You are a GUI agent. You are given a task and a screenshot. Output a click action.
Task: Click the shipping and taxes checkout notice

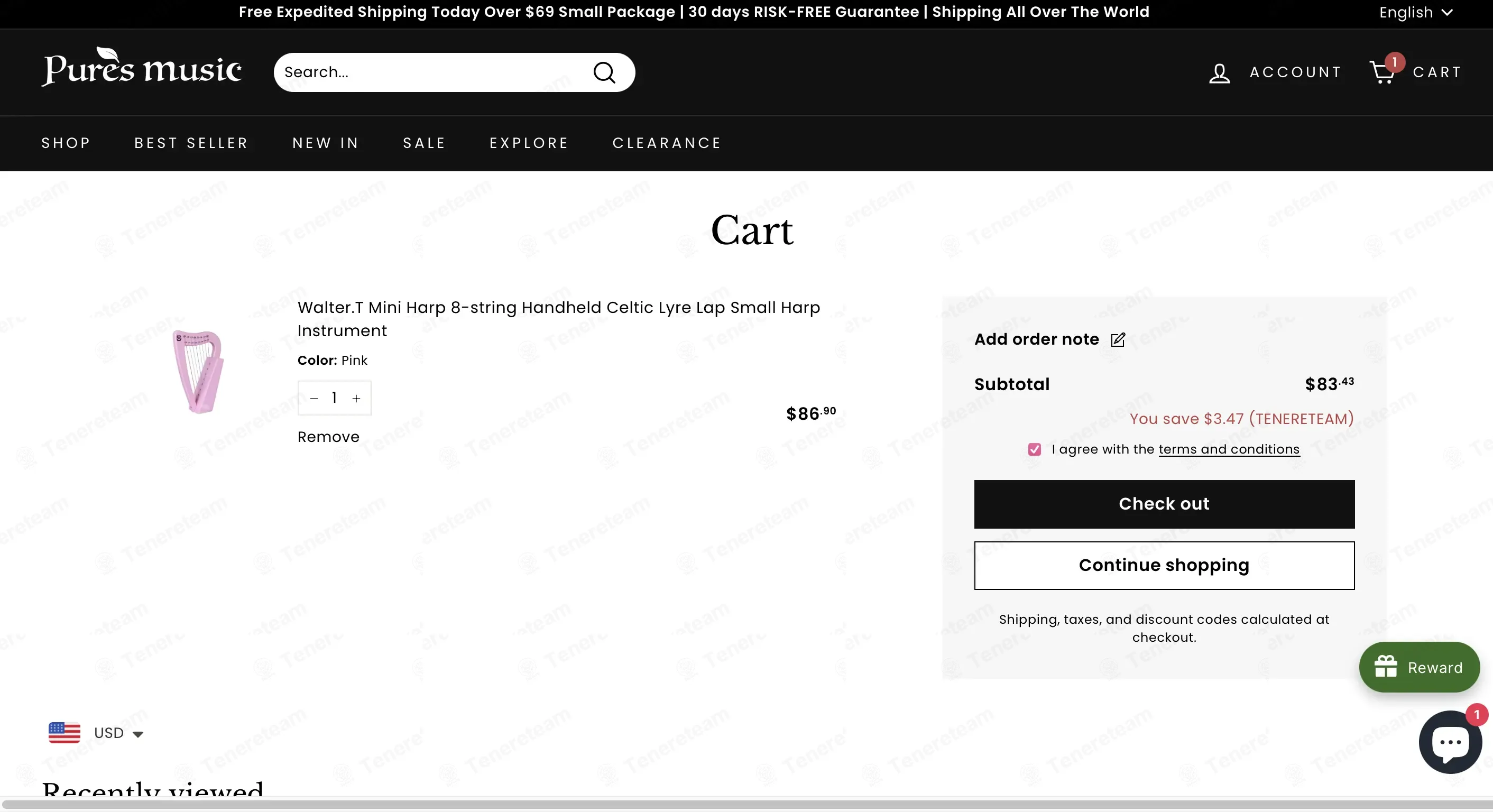point(1164,628)
